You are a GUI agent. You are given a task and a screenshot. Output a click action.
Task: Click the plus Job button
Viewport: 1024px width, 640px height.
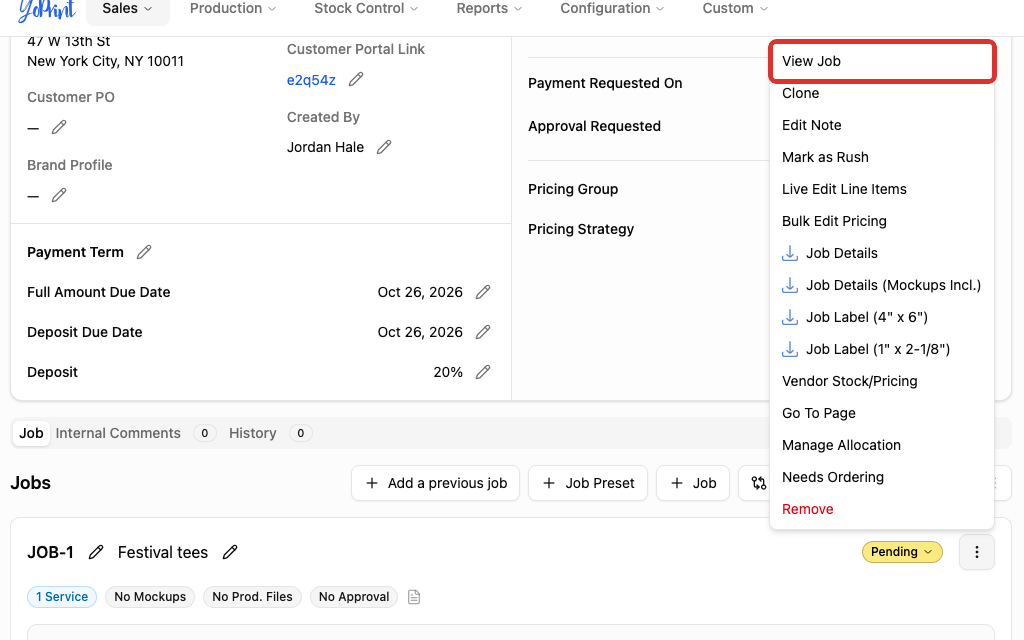pyautogui.click(x=693, y=483)
